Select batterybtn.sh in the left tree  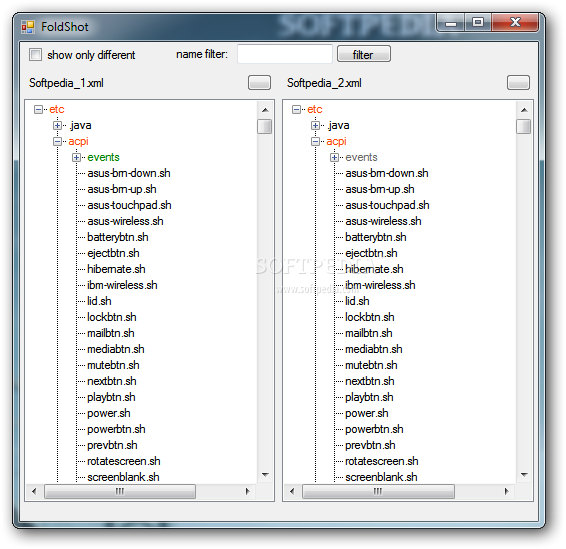click(x=118, y=237)
